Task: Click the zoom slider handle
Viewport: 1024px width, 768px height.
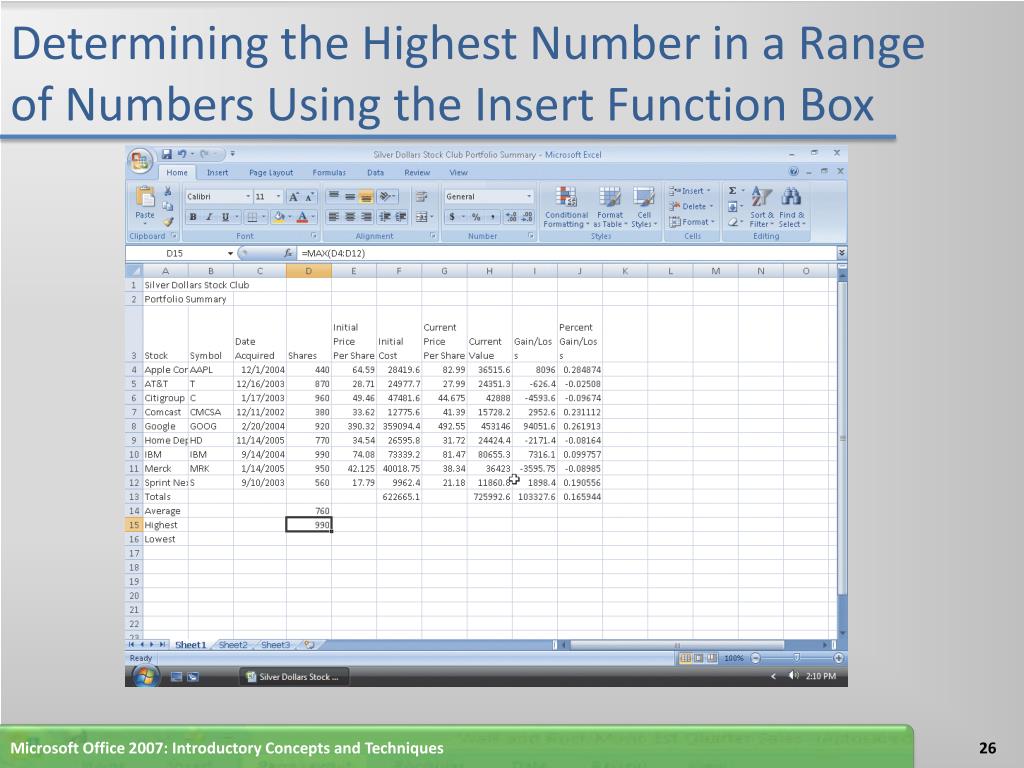Action: (x=797, y=658)
